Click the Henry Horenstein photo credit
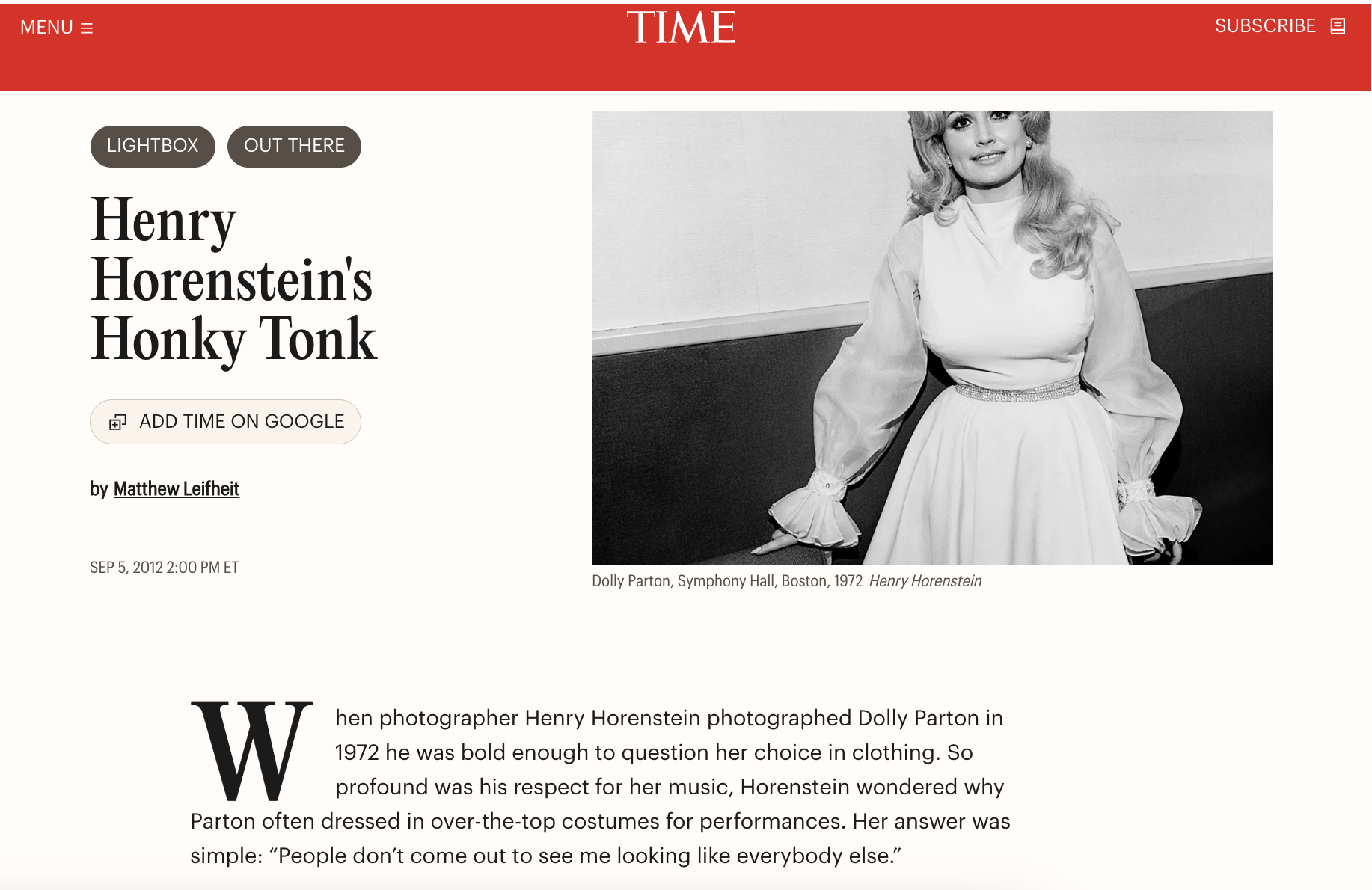This screenshot has height=890, width=1372. [925, 581]
